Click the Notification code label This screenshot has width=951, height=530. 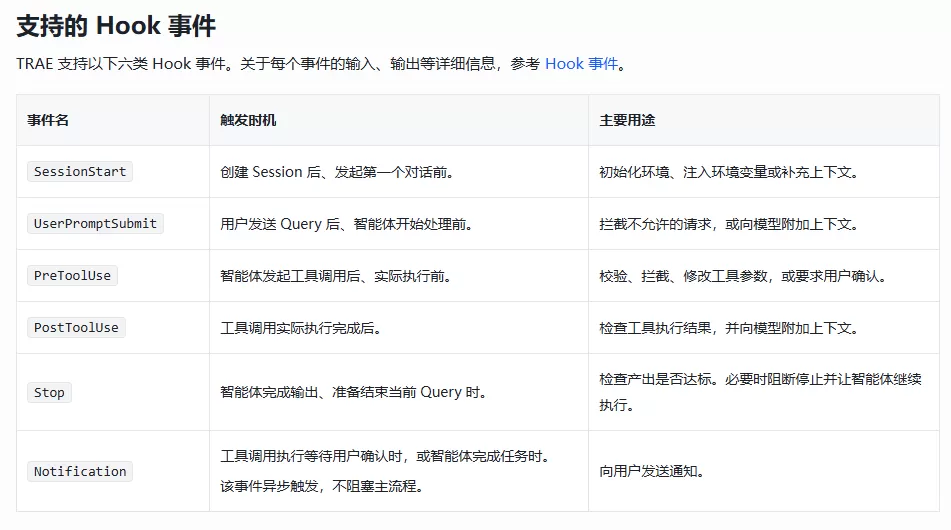[80, 471]
